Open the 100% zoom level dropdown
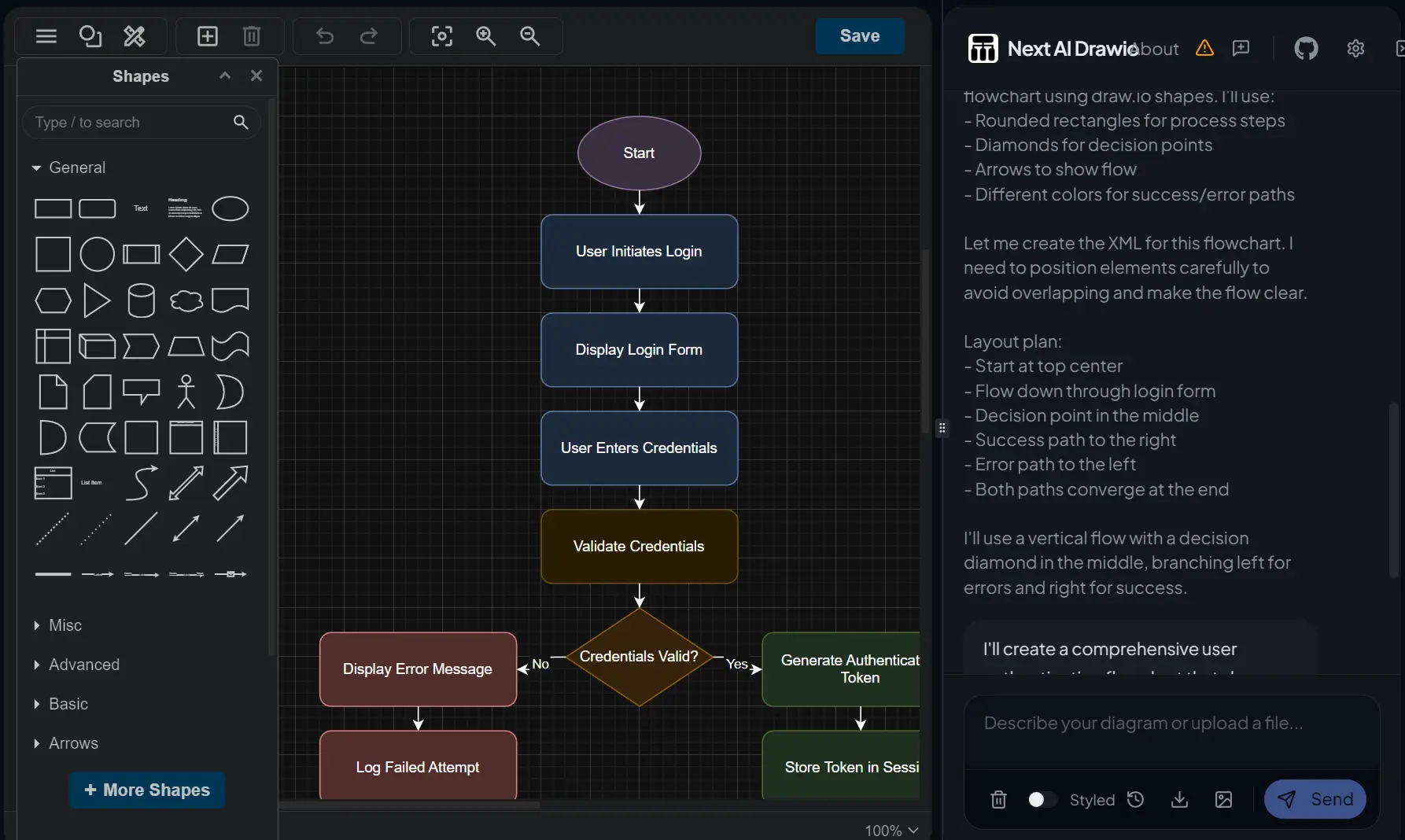The image size is (1405, 840). click(890, 831)
